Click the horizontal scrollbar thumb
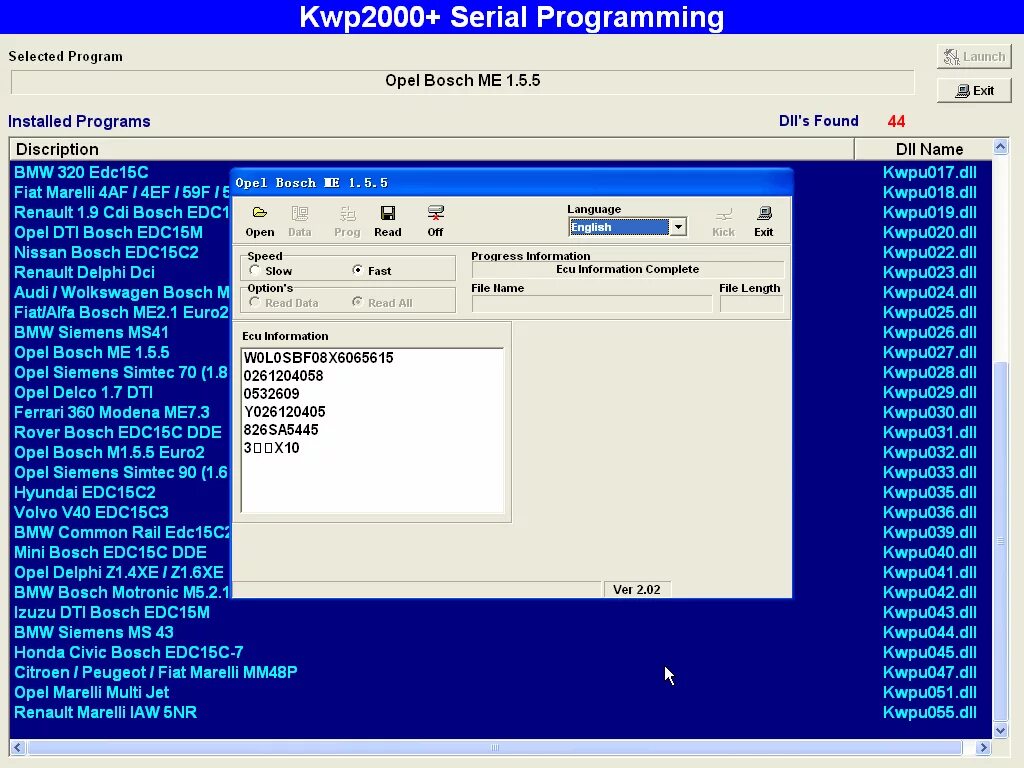This screenshot has width=1024, height=768. coord(494,747)
